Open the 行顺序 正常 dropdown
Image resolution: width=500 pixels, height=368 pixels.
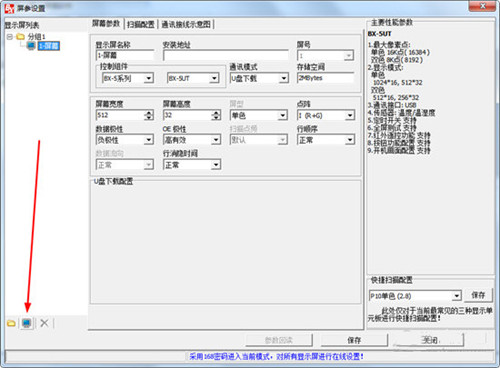(x=349, y=140)
